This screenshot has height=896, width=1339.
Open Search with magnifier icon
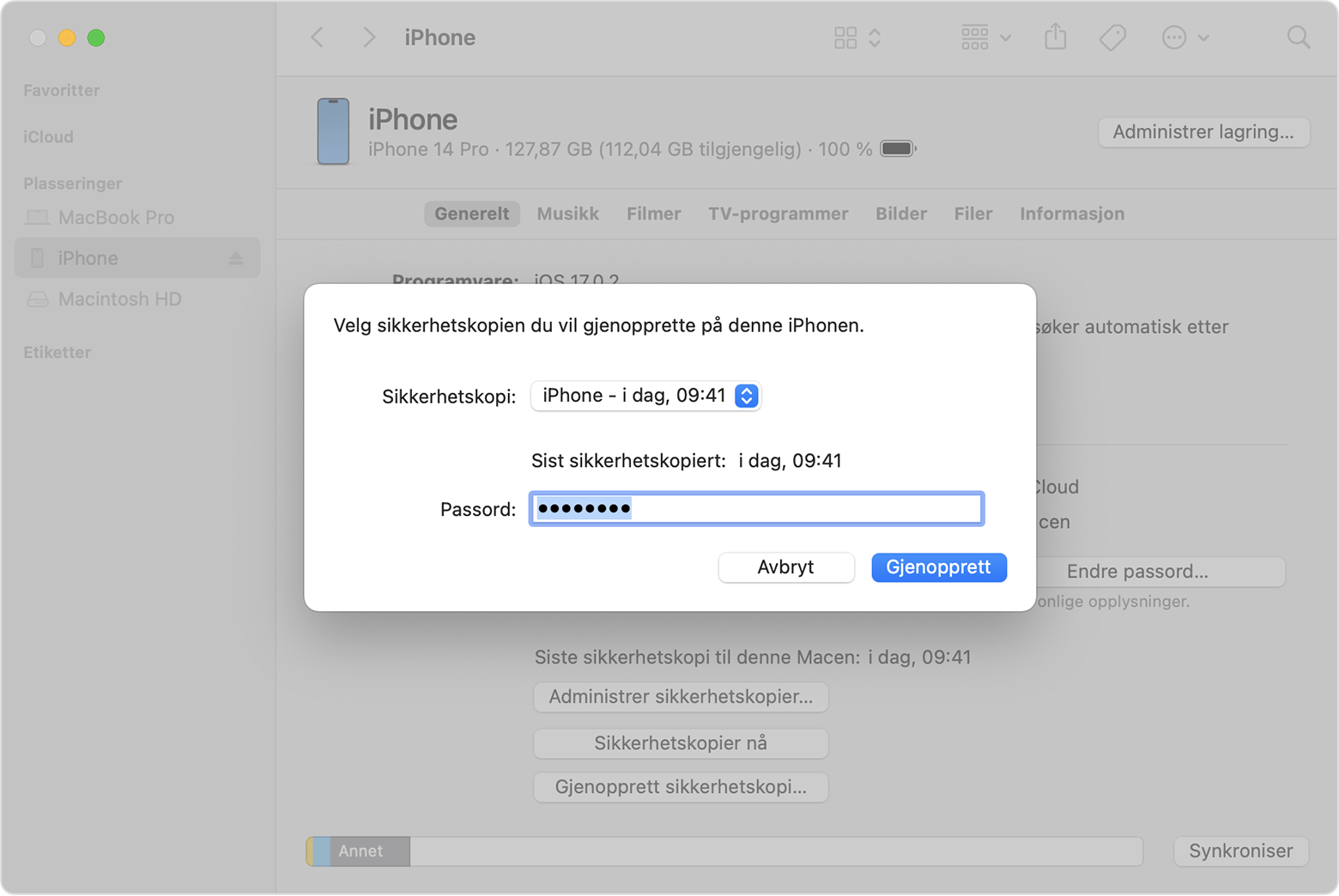(1299, 38)
